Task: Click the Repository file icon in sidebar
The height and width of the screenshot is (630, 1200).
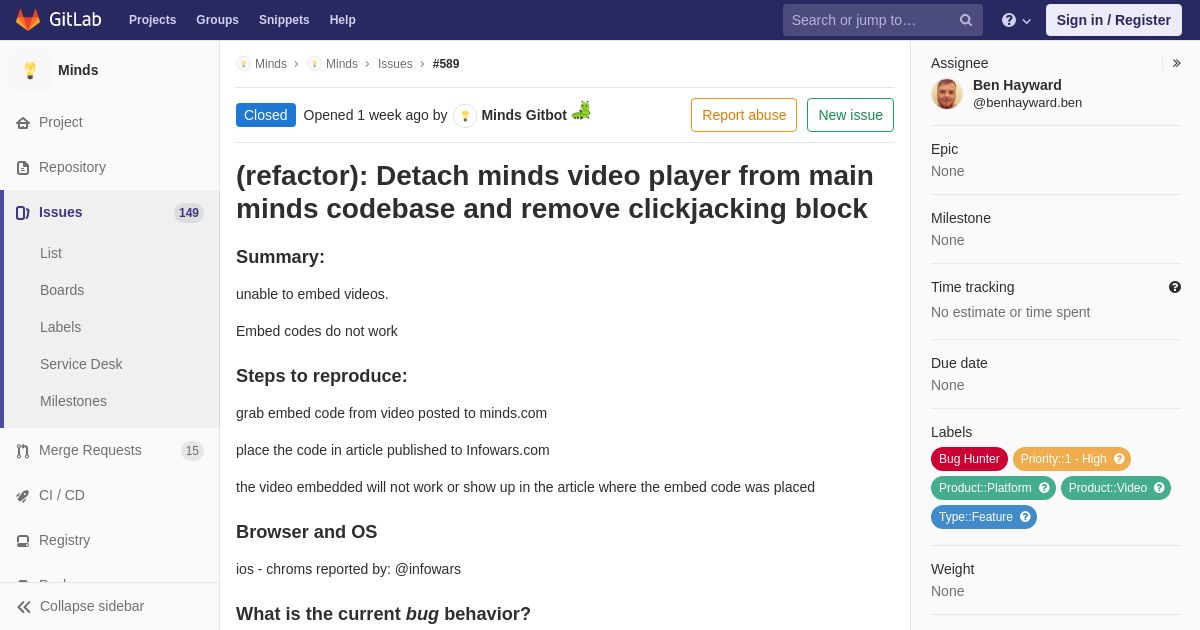Action: pyautogui.click(x=22, y=168)
